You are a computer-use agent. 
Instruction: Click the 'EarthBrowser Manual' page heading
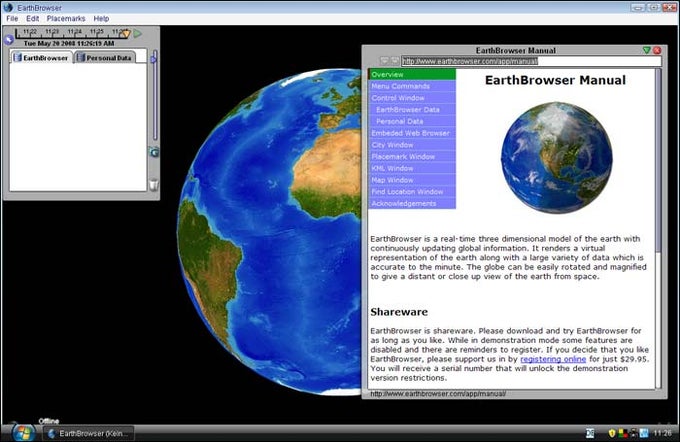coord(555,80)
